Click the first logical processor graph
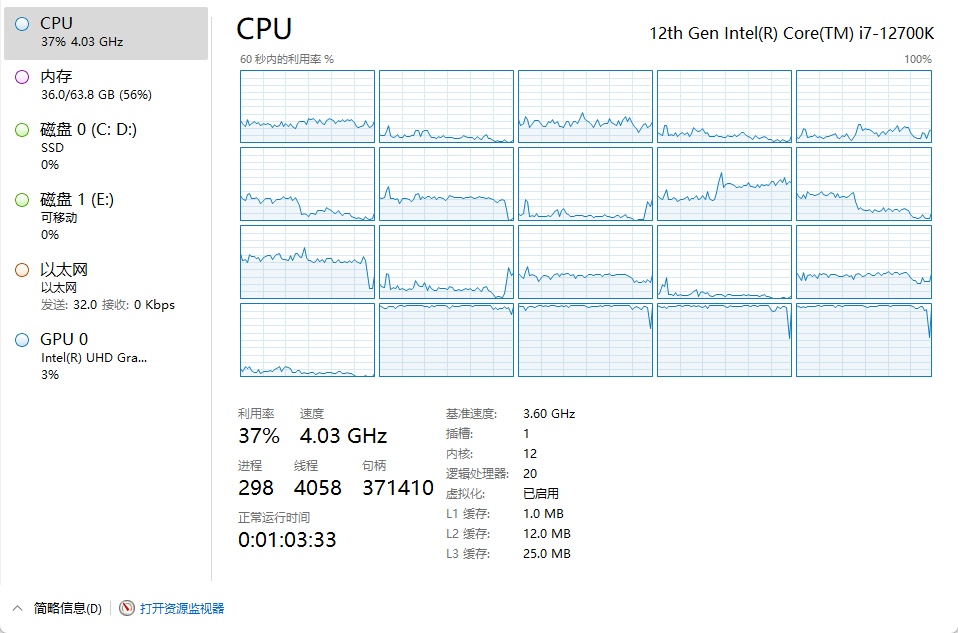The height and width of the screenshot is (633, 958). coord(307,106)
